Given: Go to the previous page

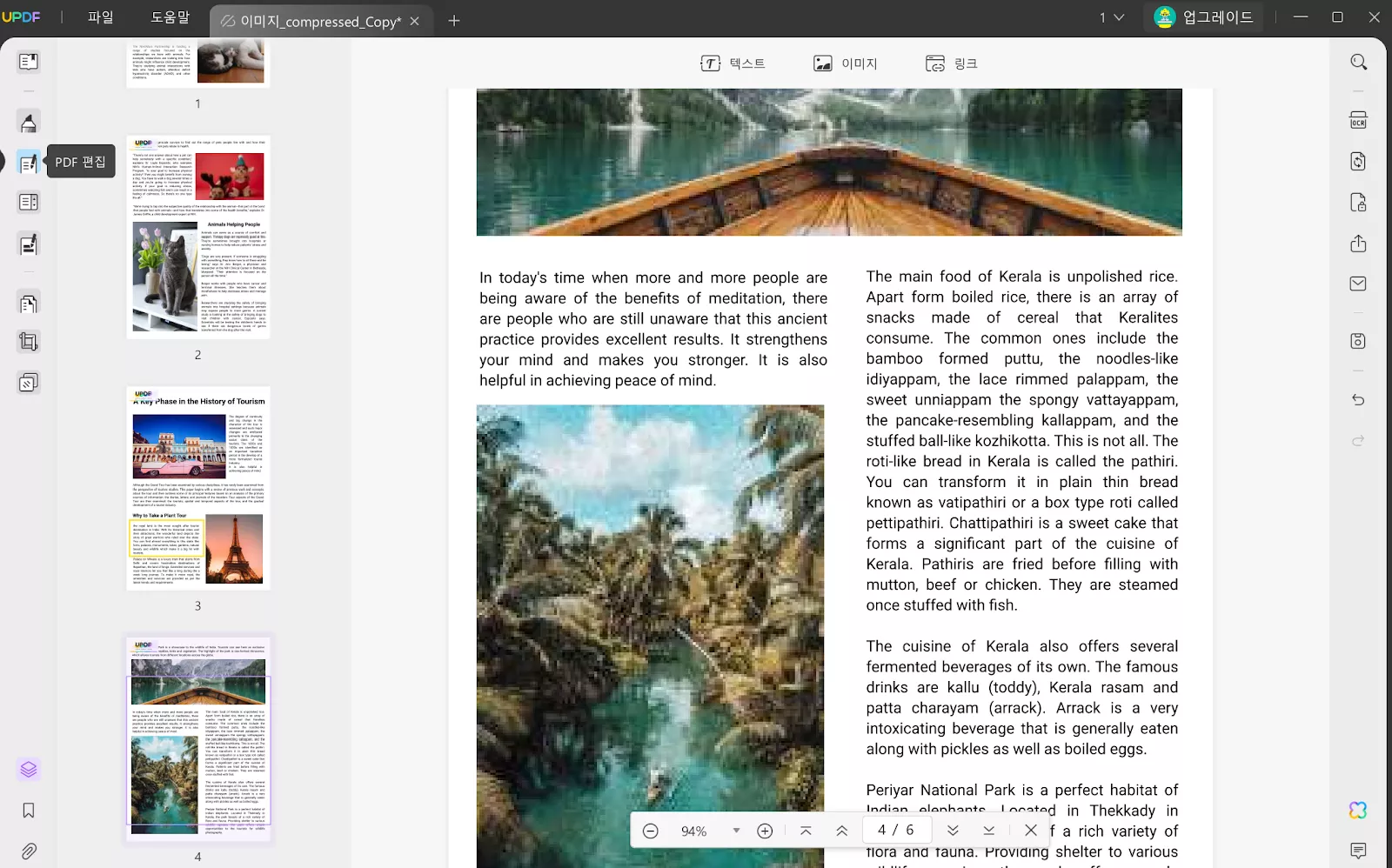Looking at the screenshot, I should tap(841, 831).
